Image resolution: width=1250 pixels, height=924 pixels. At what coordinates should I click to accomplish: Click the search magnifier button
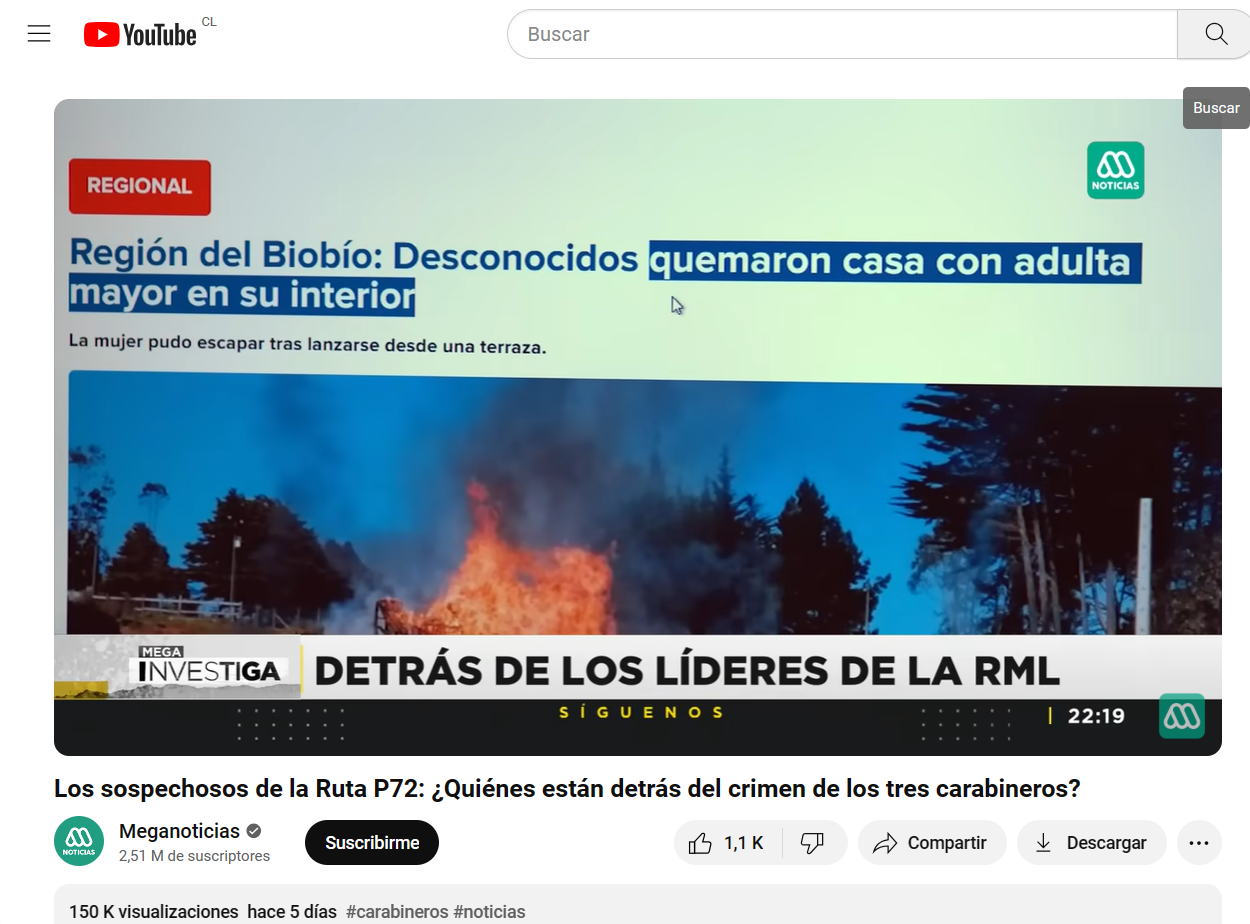pos(1214,34)
